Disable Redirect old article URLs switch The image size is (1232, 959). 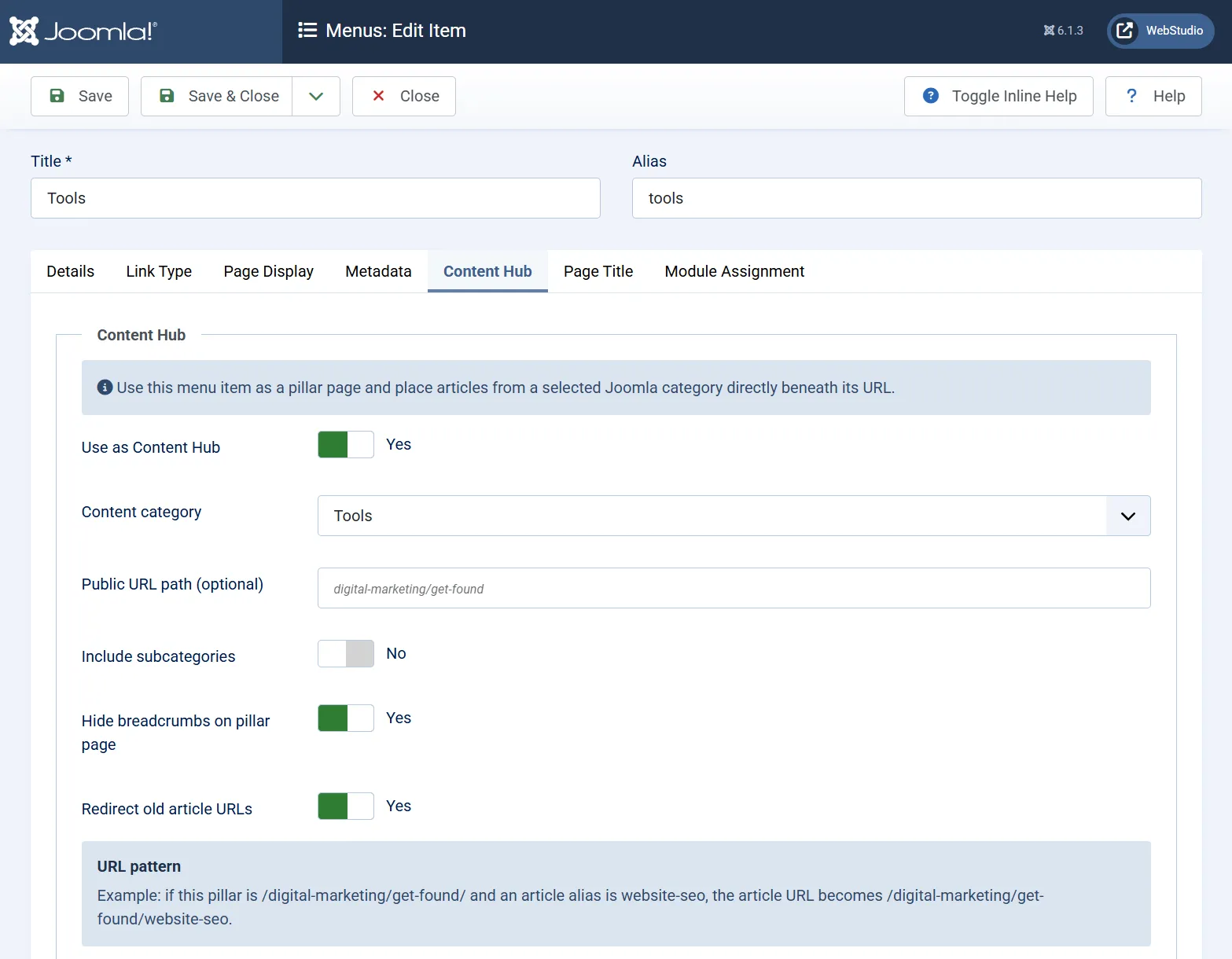346,806
